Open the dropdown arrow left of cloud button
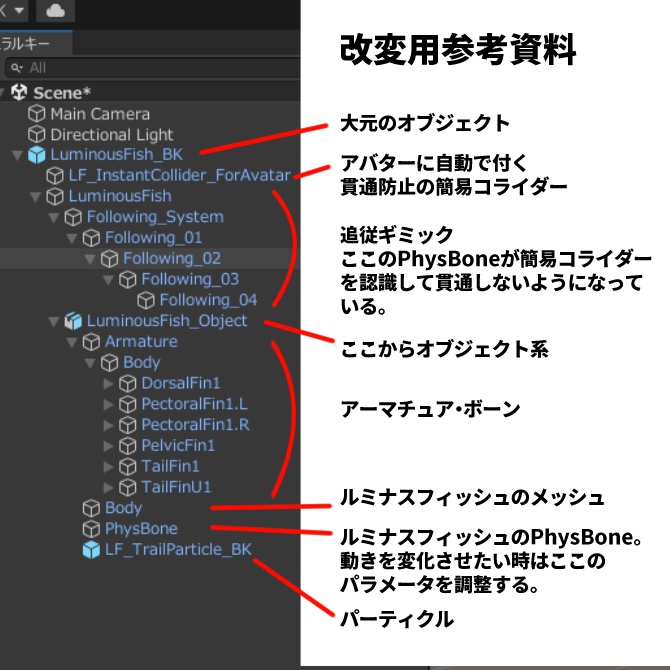This screenshot has height=670, width=670. coord(19,10)
